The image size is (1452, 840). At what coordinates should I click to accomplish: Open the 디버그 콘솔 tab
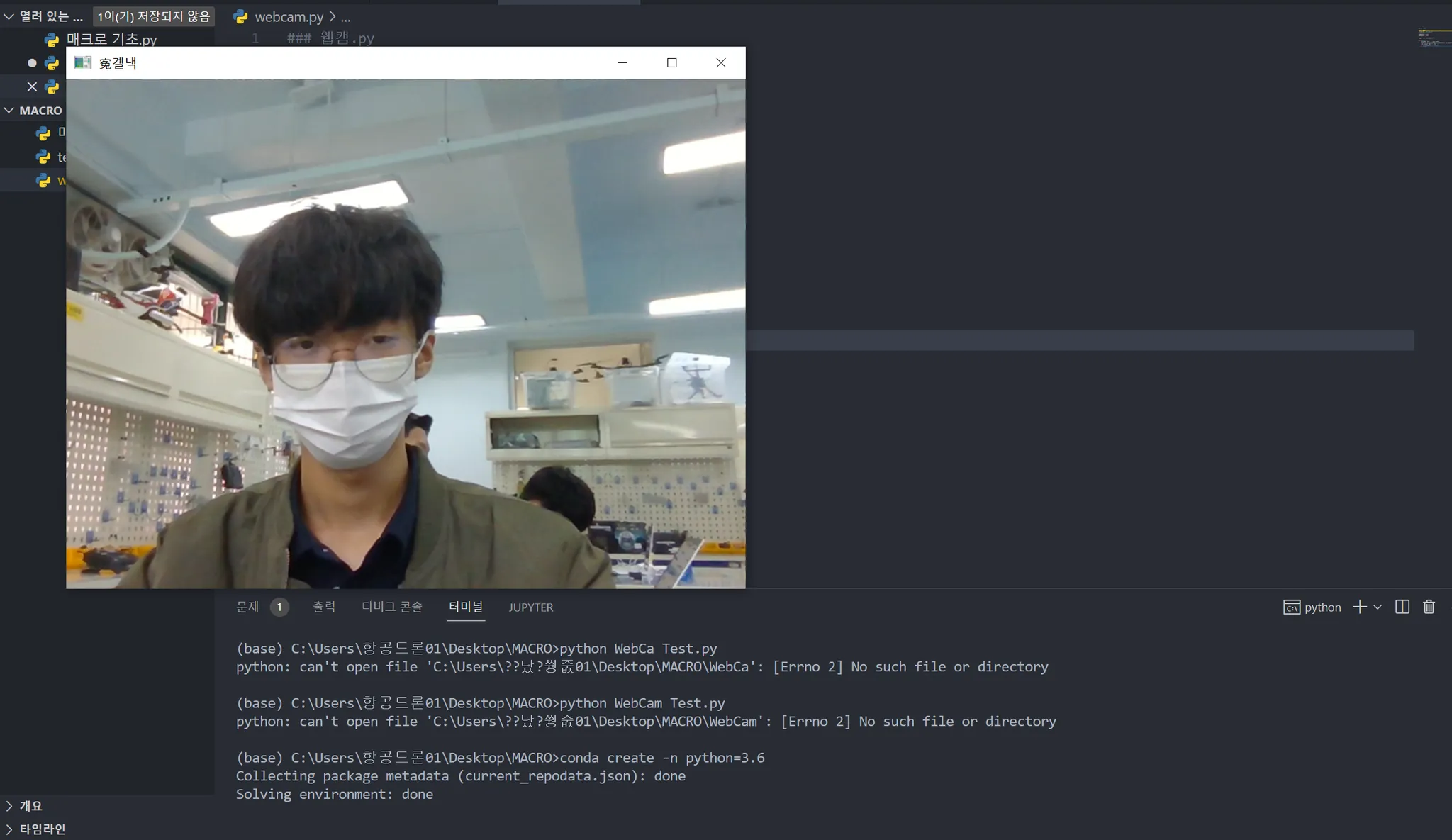pyautogui.click(x=391, y=607)
